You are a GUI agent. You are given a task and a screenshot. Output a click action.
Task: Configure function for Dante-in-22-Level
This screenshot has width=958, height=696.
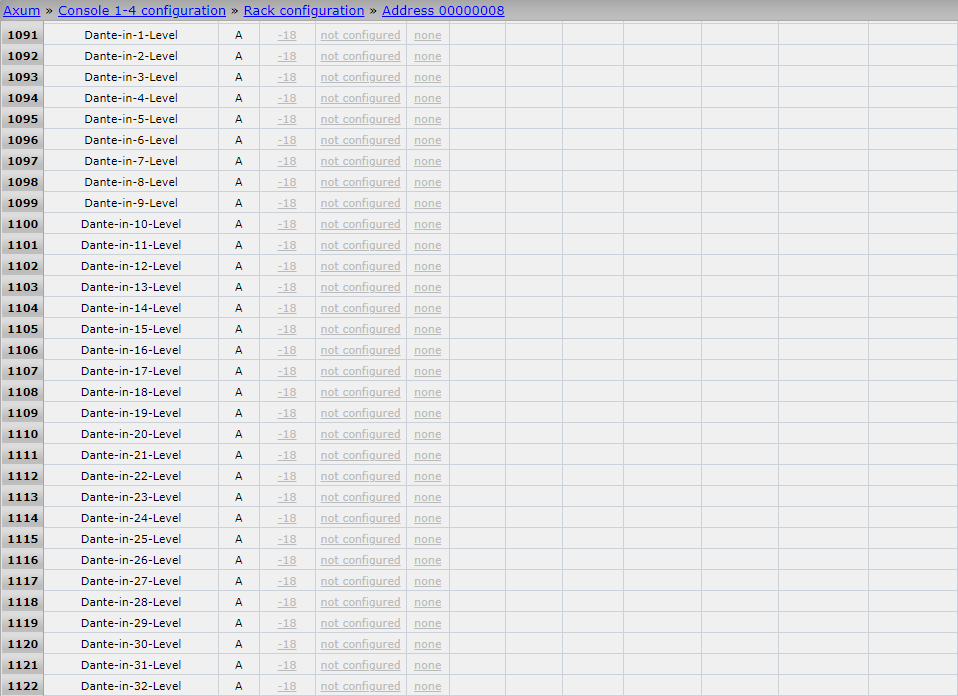coord(360,476)
